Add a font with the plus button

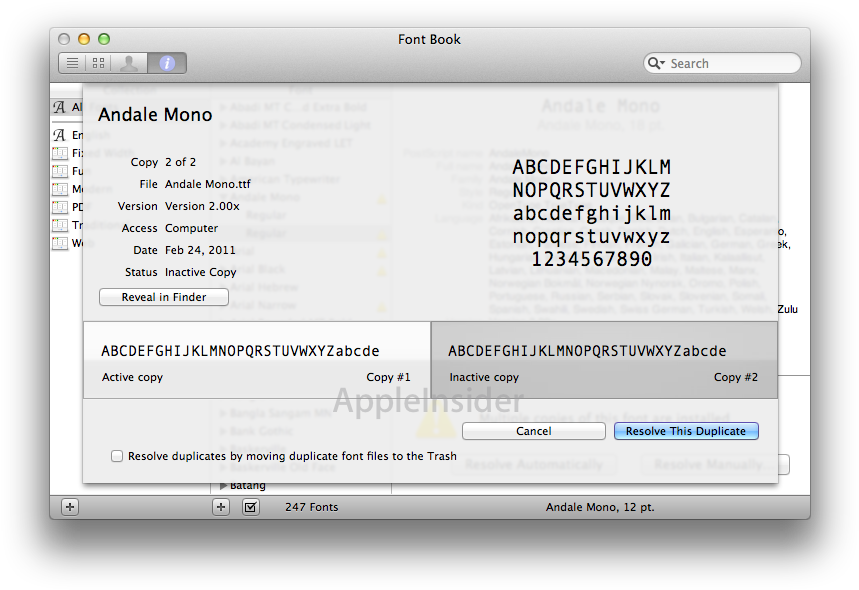(x=221, y=507)
